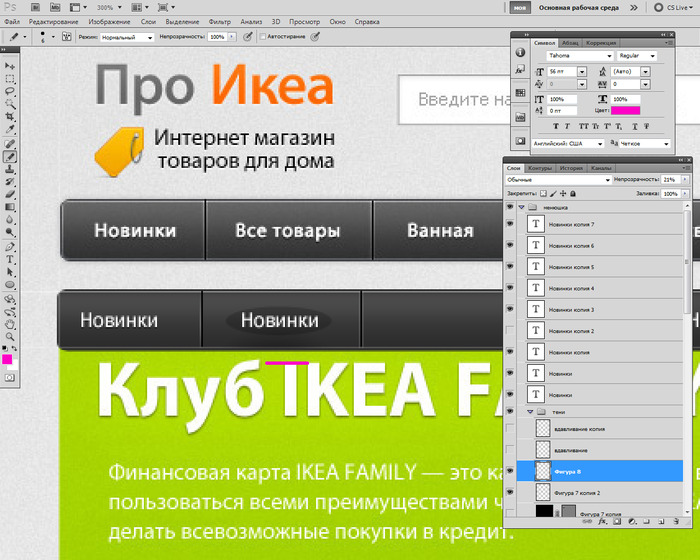The image size is (700, 560).
Task: Switch to the Абзац tab
Action: click(x=570, y=43)
